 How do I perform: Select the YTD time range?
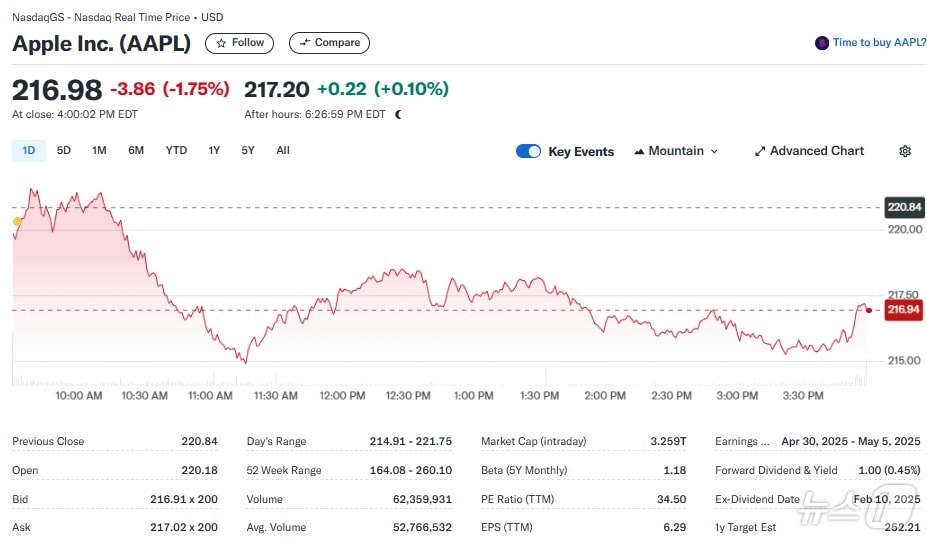(x=176, y=150)
